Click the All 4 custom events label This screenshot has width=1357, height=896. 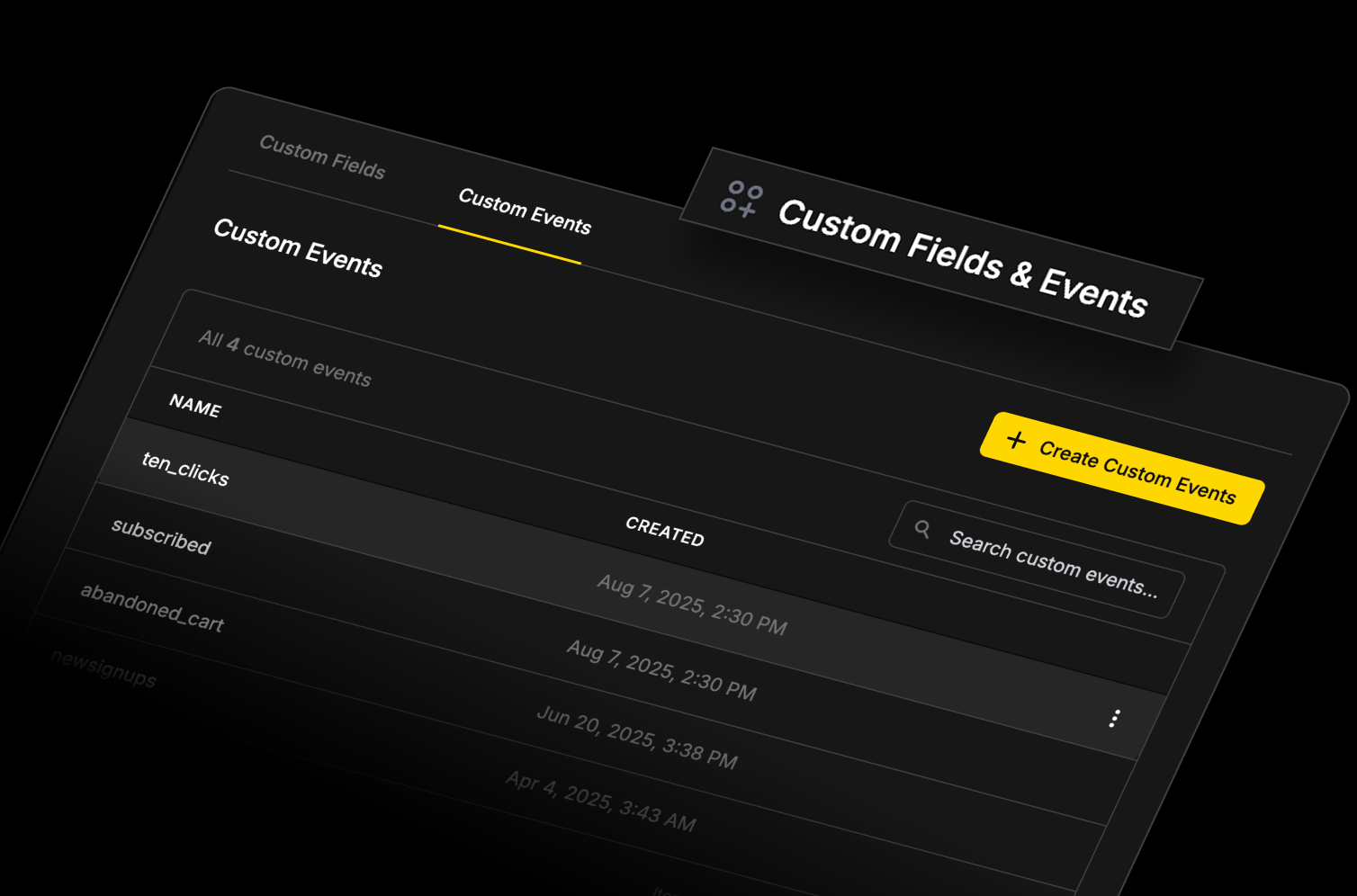pyautogui.click(x=284, y=358)
